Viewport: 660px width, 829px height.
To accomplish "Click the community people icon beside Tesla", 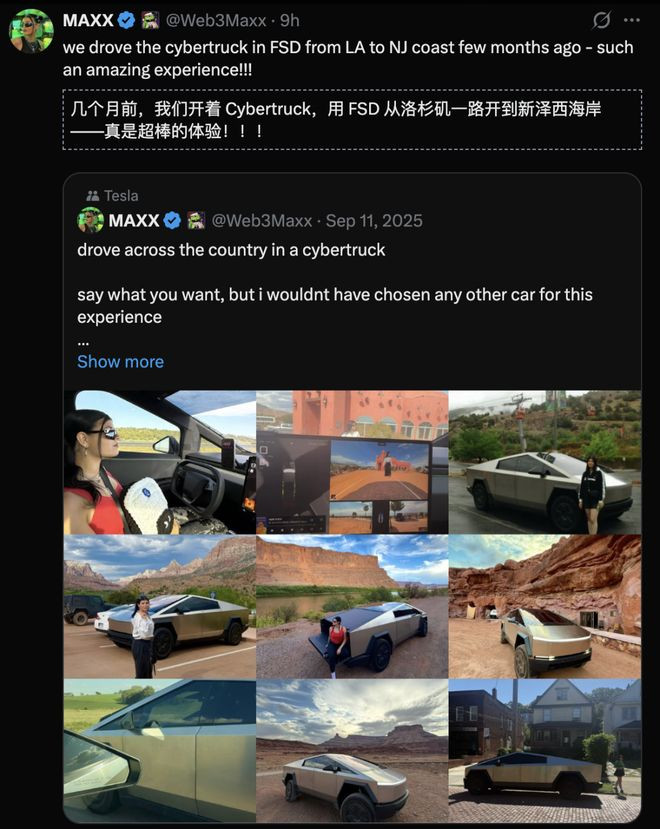I will click(x=93, y=196).
